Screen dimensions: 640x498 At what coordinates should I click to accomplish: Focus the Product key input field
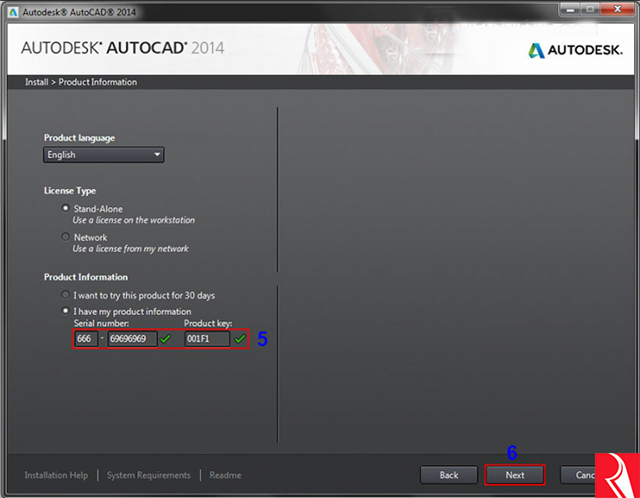tap(206, 339)
